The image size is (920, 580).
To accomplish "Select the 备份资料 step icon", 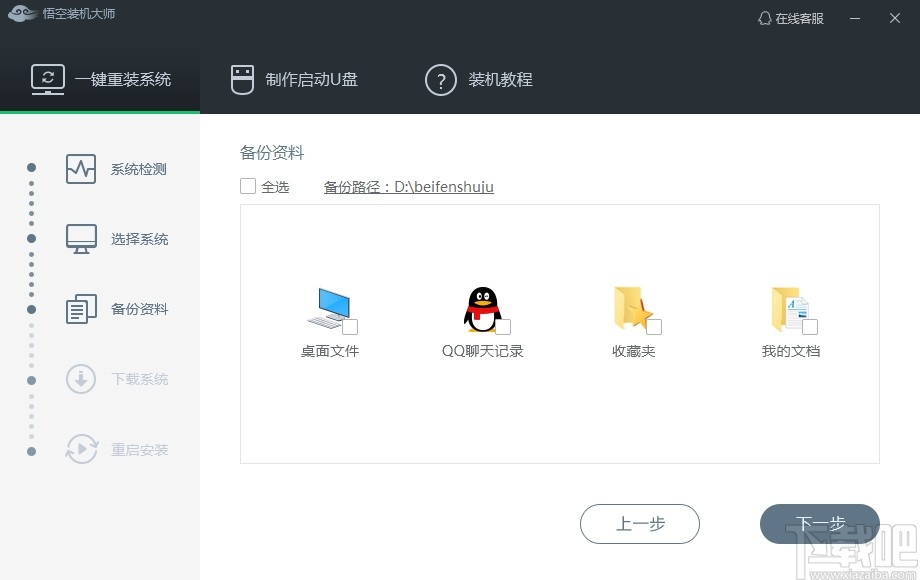I will pos(80,308).
